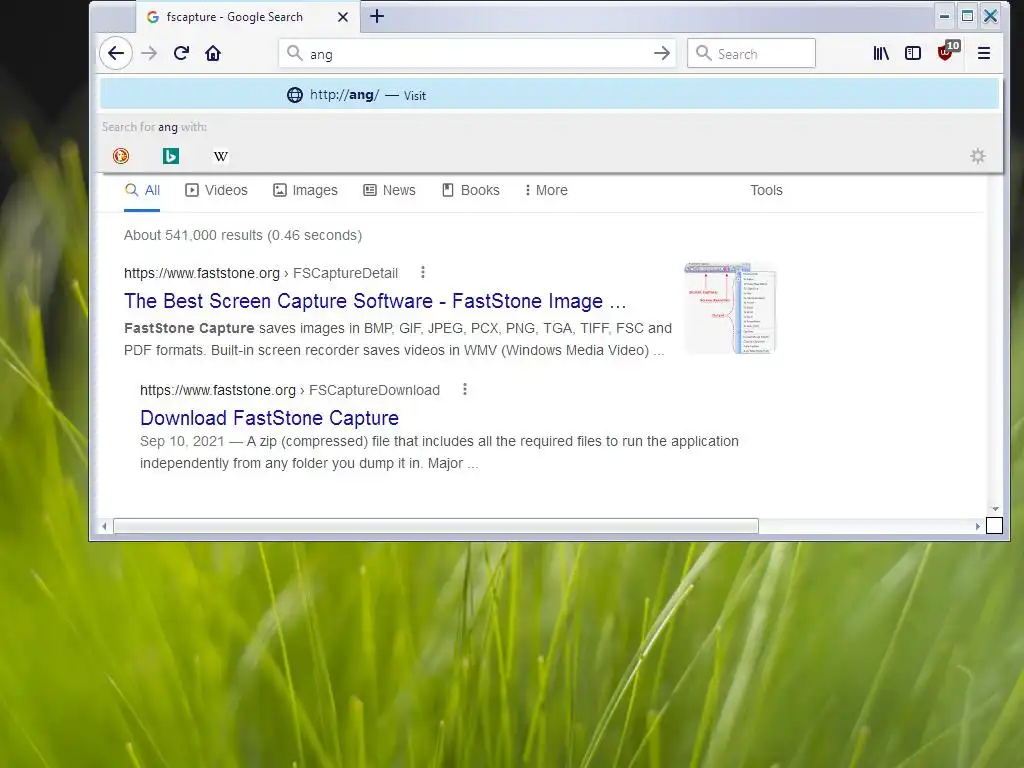Go back to the previous page

[x=116, y=54]
